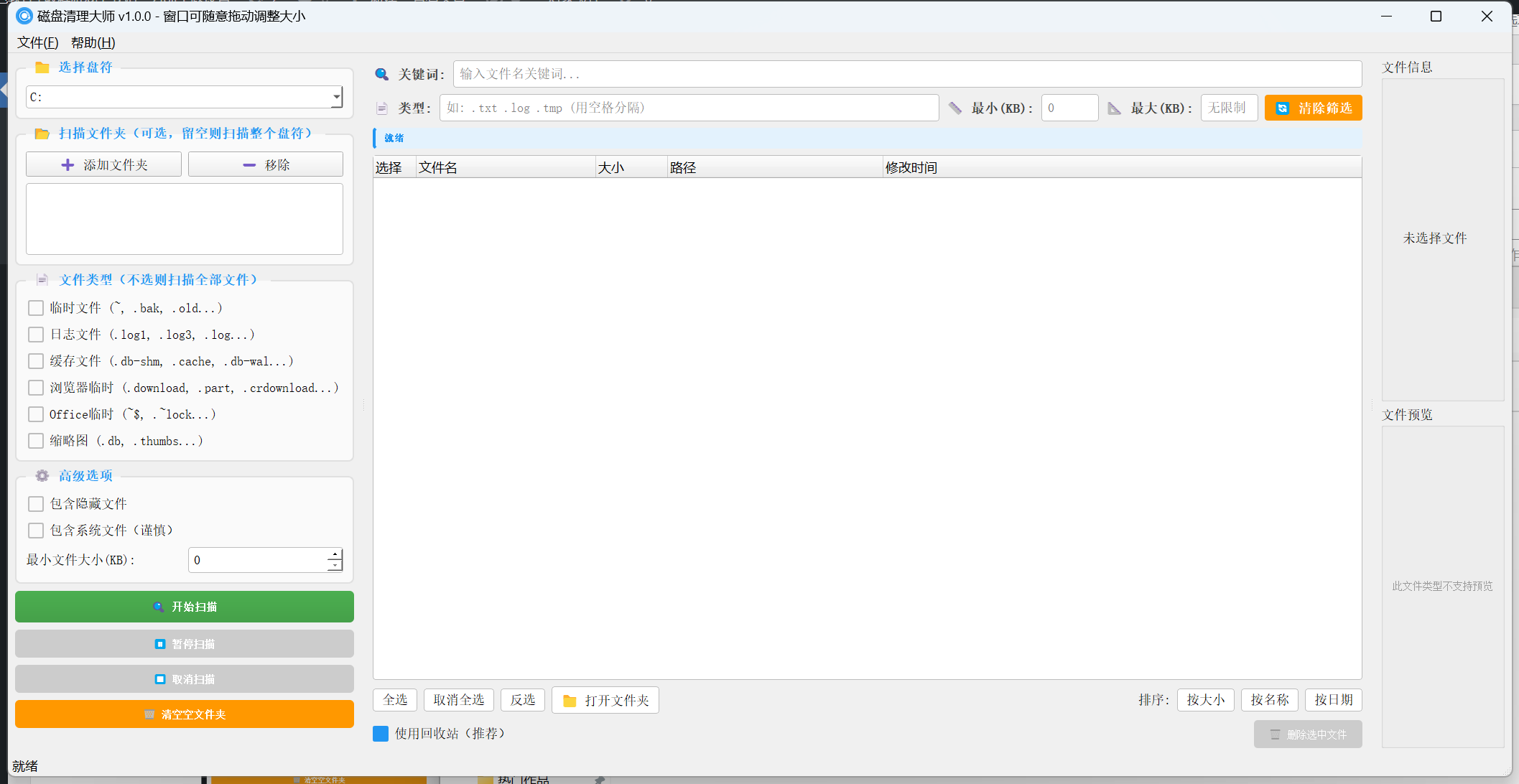Check the 缓存文件 file type option

[x=36, y=361]
